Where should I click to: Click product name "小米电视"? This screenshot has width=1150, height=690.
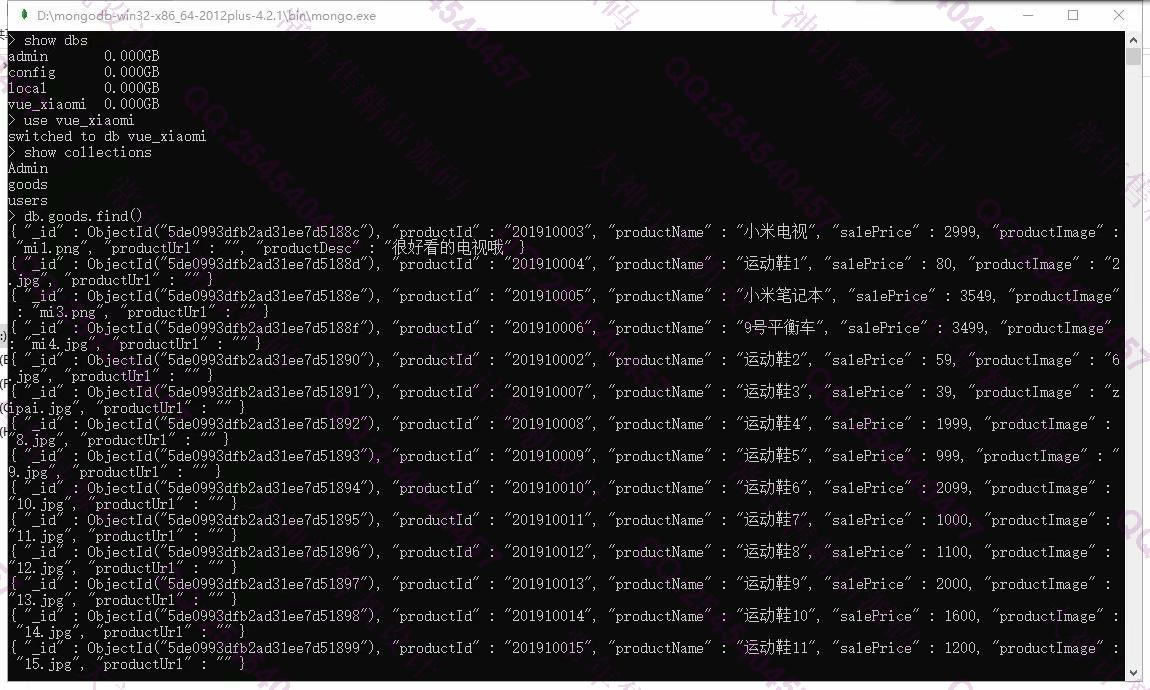pyautogui.click(x=775, y=232)
